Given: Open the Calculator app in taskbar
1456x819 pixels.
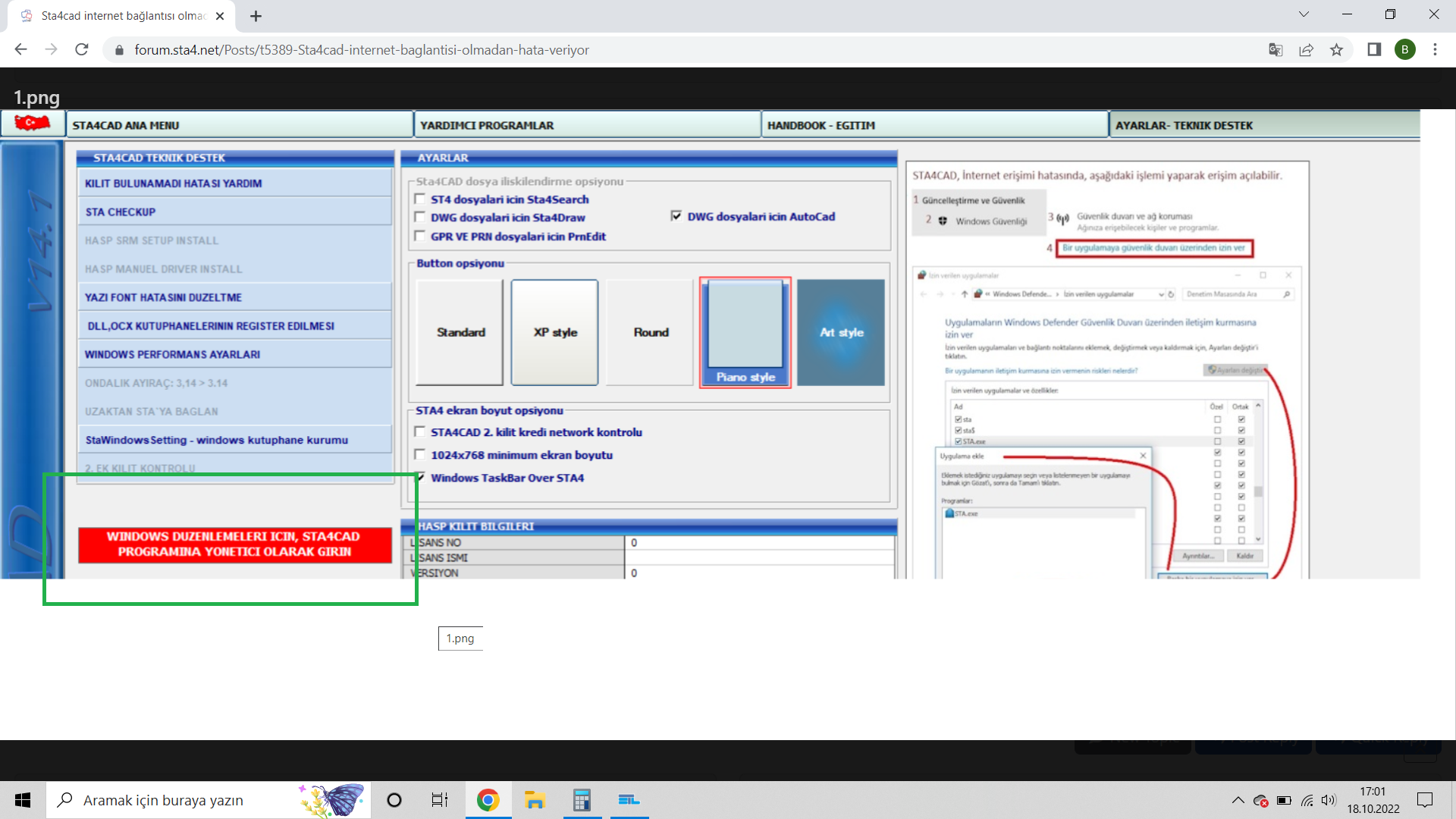Looking at the screenshot, I should pyautogui.click(x=582, y=800).
